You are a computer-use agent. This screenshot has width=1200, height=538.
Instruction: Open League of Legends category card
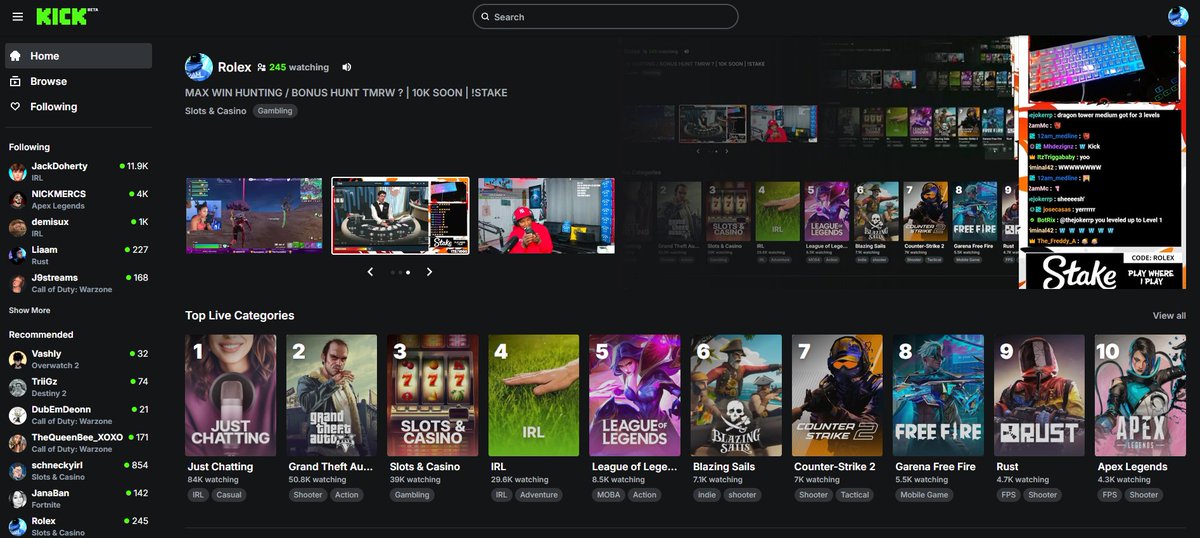[x=635, y=396]
